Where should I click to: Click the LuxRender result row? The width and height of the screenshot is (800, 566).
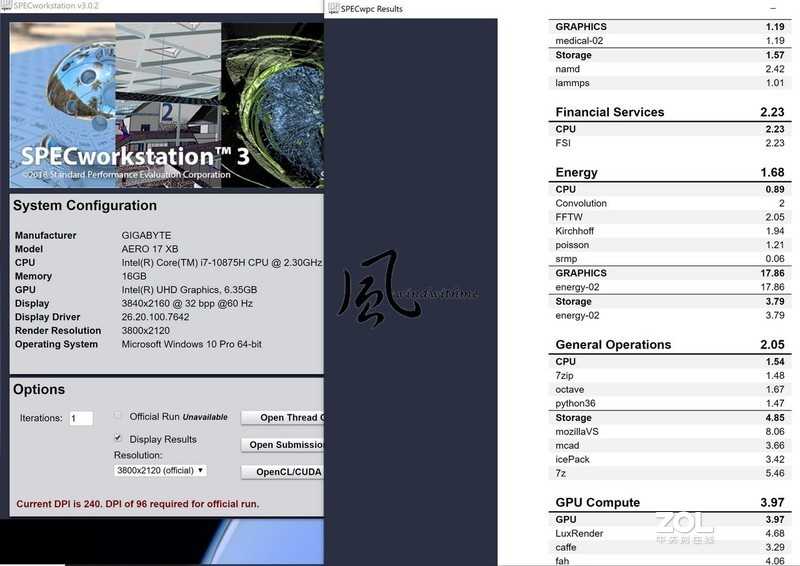pyautogui.click(x=670, y=533)
